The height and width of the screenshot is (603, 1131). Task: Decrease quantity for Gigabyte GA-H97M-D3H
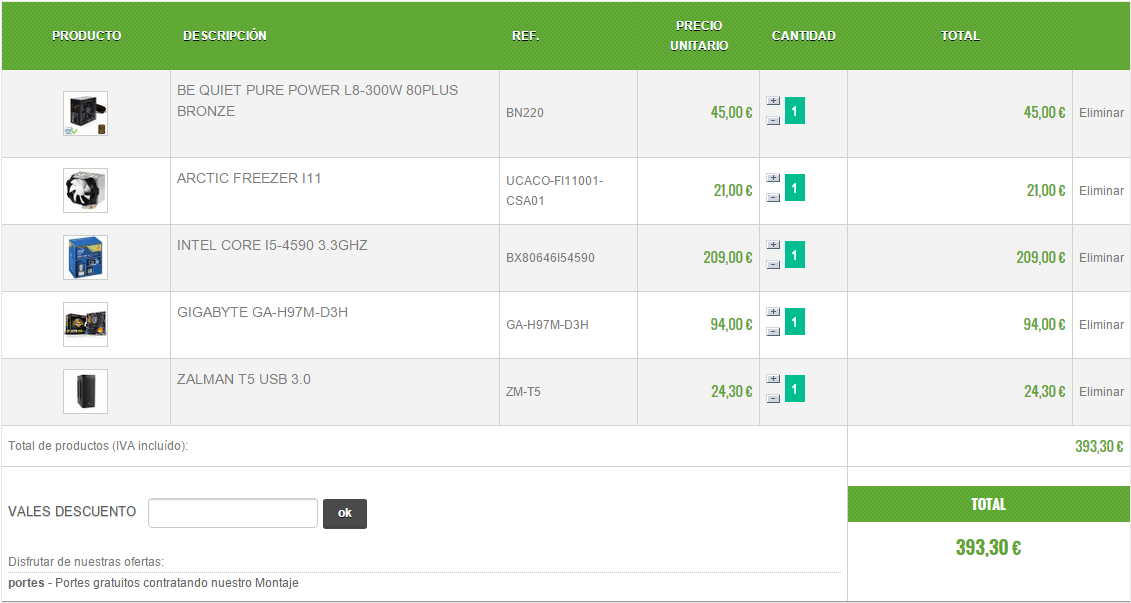pyautogui.click(x=773, y=332)
